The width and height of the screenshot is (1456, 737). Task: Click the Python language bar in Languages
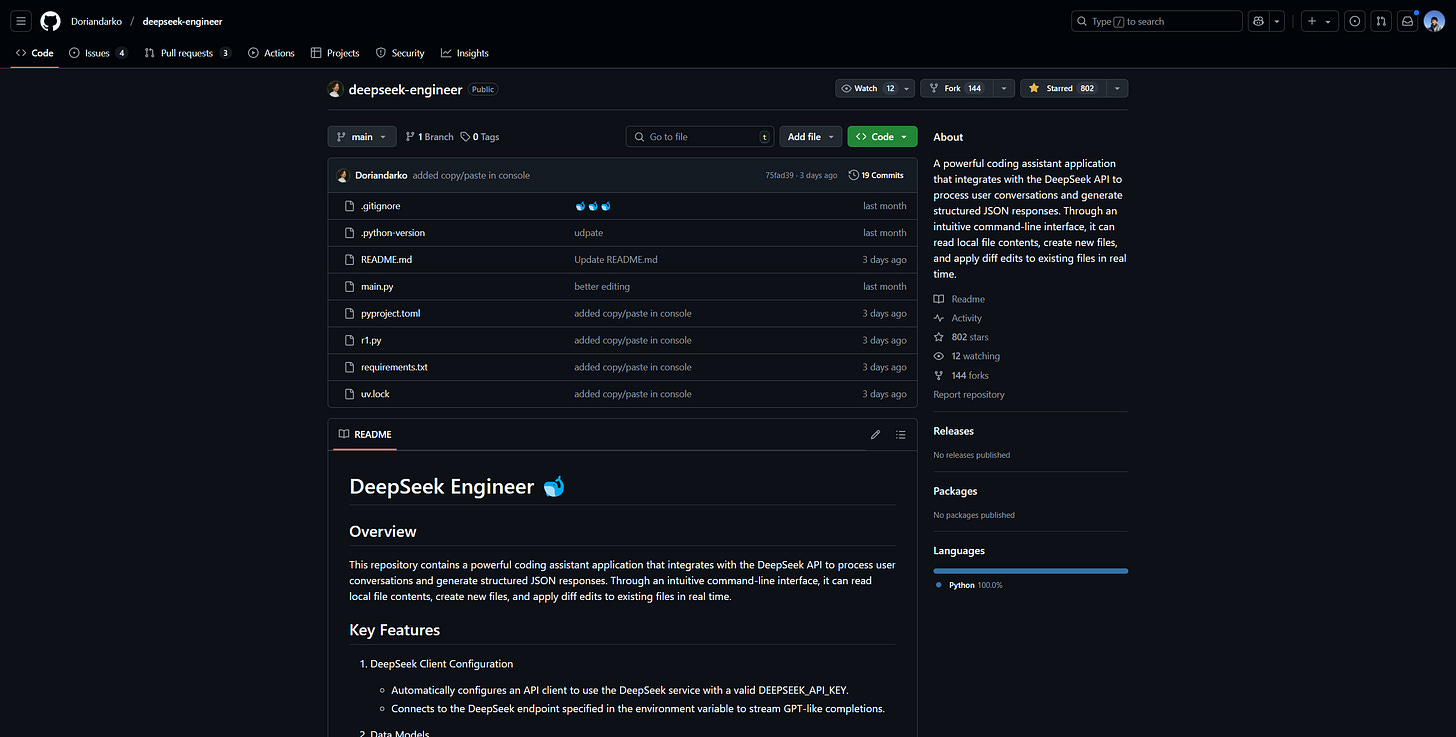pos(1030,571)
